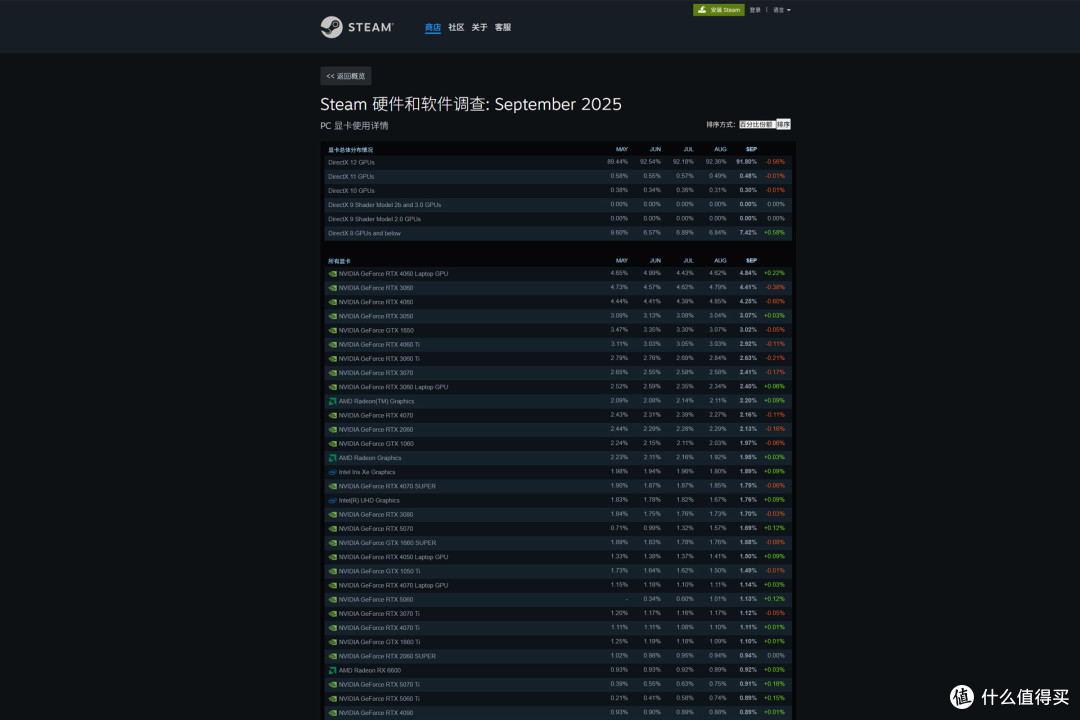Open the 客服 support menu item
The height and width of the screenshot is (720, 1080).
(x=503, y=28)
